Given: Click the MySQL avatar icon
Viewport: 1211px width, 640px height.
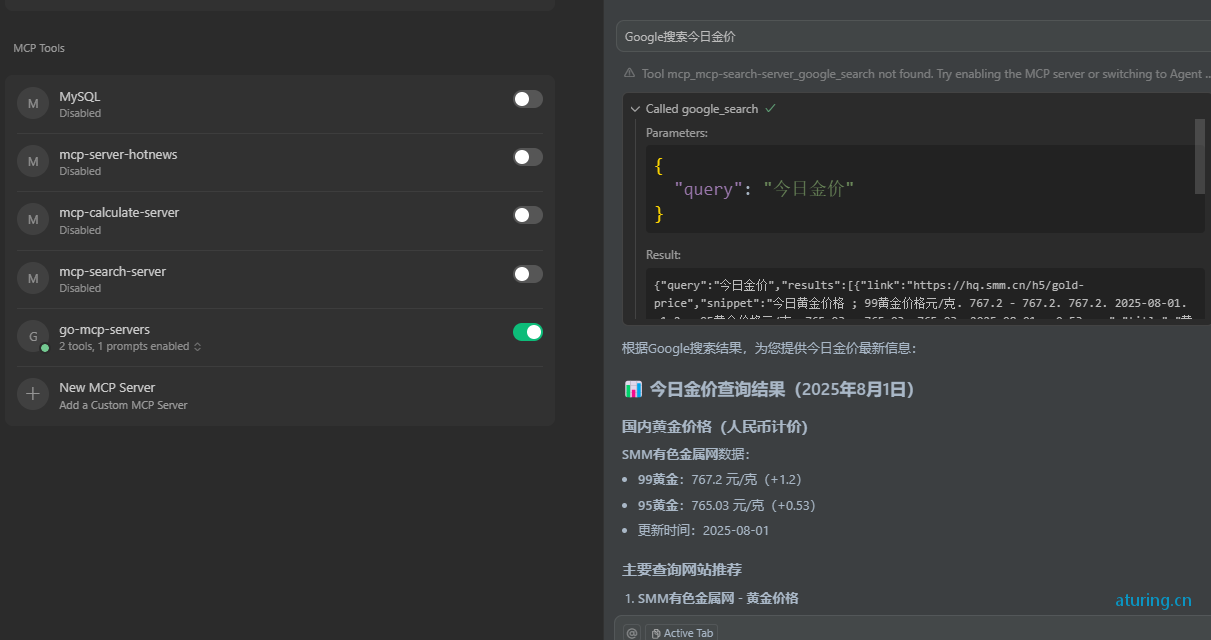Looking at the screenshot, I should pyautogui.click(x=33, y=103).
